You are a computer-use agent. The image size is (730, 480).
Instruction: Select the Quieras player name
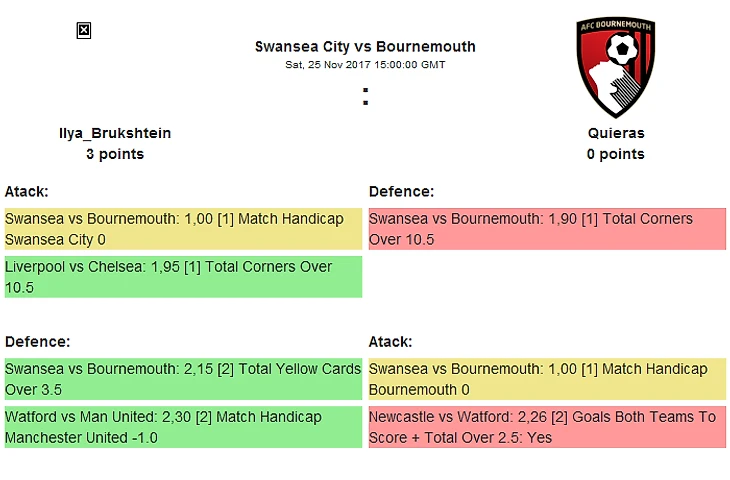[616, 133]
